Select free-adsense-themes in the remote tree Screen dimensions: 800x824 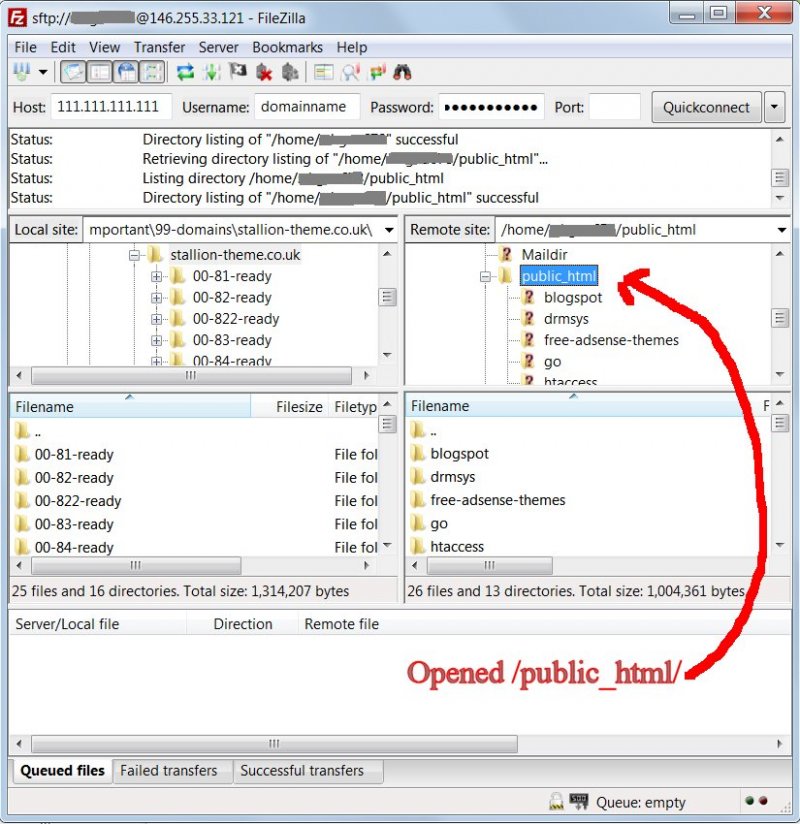611,340
